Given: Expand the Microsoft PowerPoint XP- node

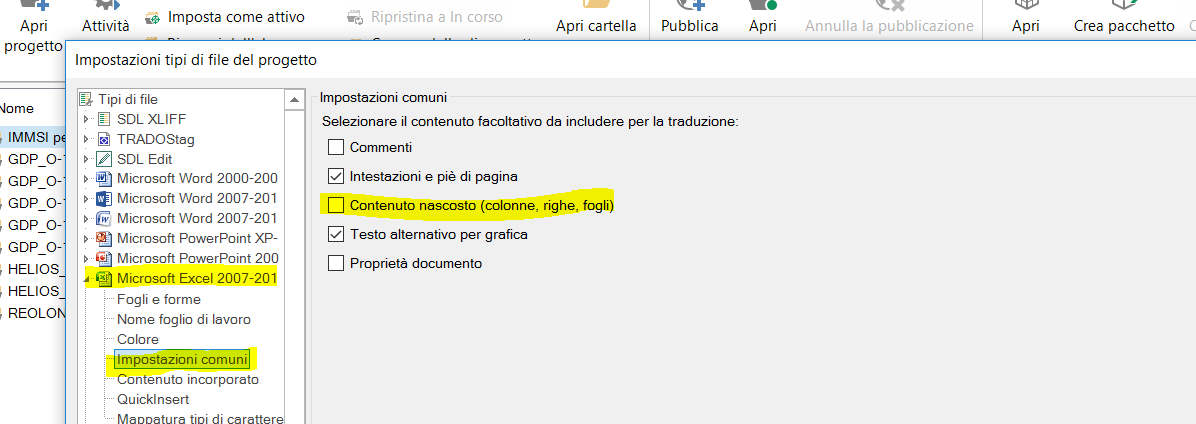Looking at the screenshot, I should click(x=86, y=238).
